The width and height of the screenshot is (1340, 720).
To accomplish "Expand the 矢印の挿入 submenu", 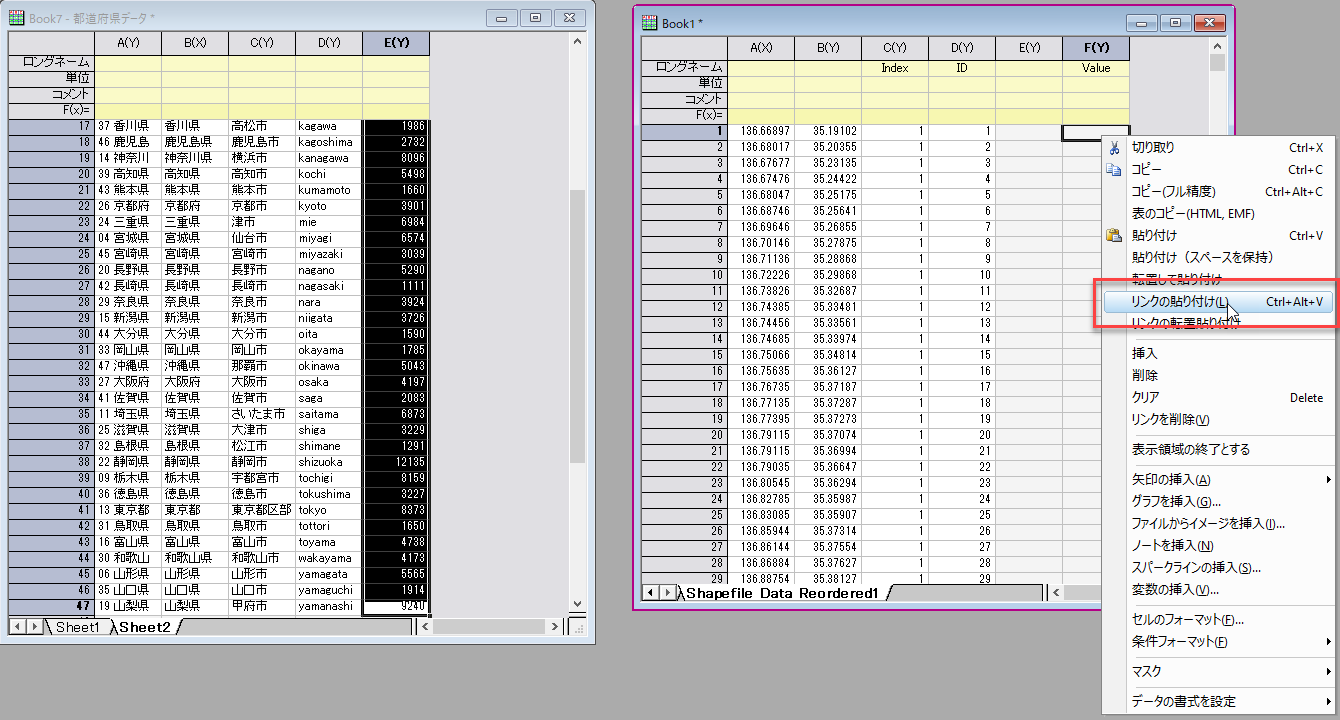I will coord(1329,479).
